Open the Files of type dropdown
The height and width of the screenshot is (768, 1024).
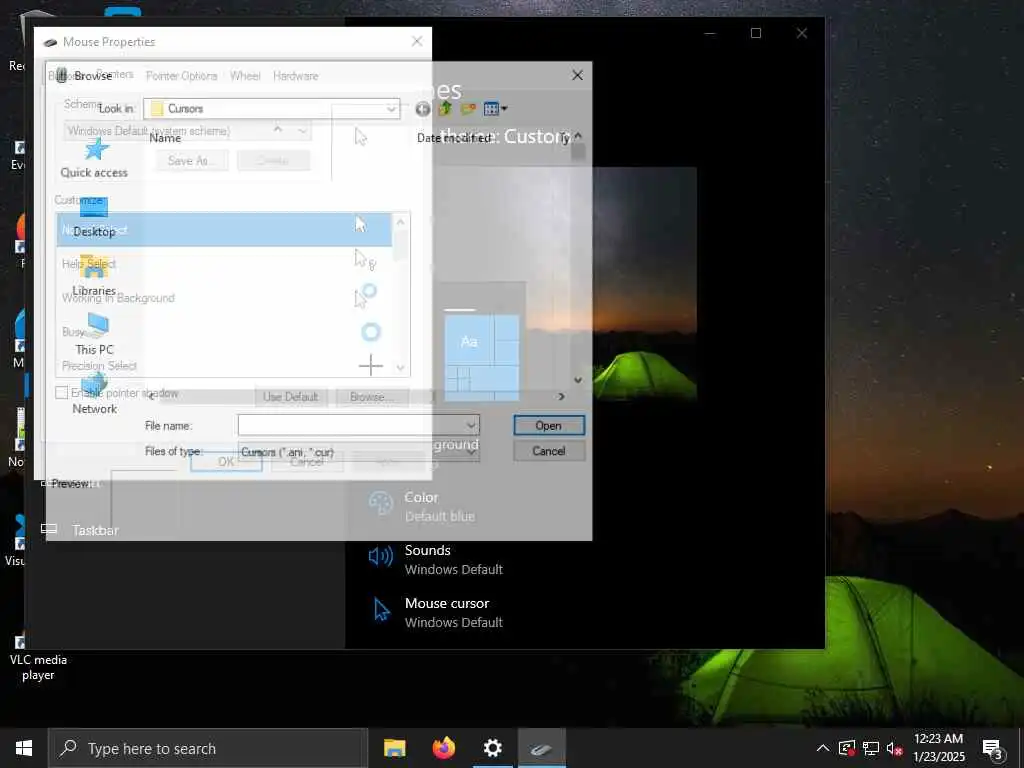tap(359, 451)
